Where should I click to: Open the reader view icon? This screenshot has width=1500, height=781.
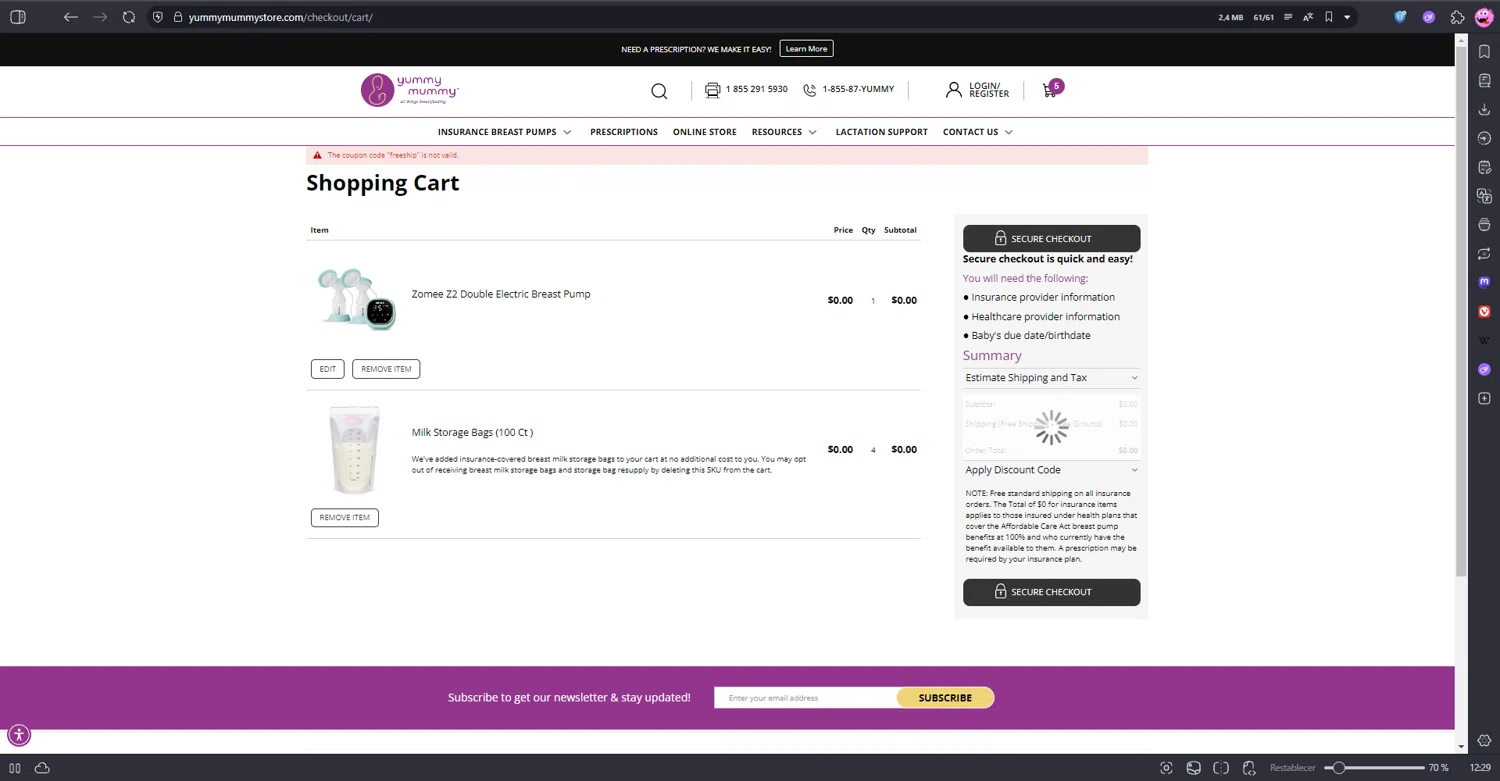(1287, 17)
